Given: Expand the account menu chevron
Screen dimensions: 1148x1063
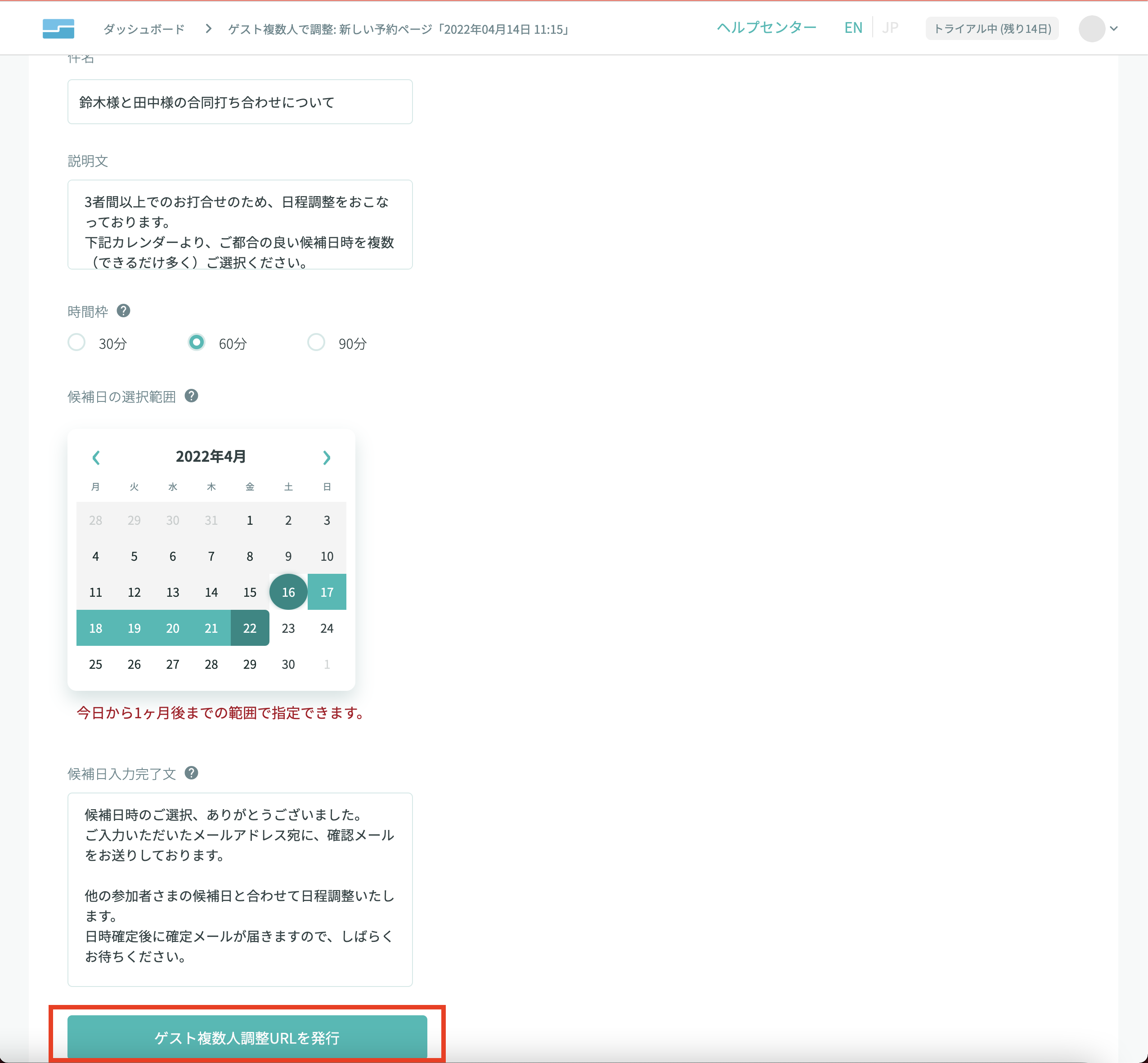Looking at the screenshot, I should (1113, 28).
